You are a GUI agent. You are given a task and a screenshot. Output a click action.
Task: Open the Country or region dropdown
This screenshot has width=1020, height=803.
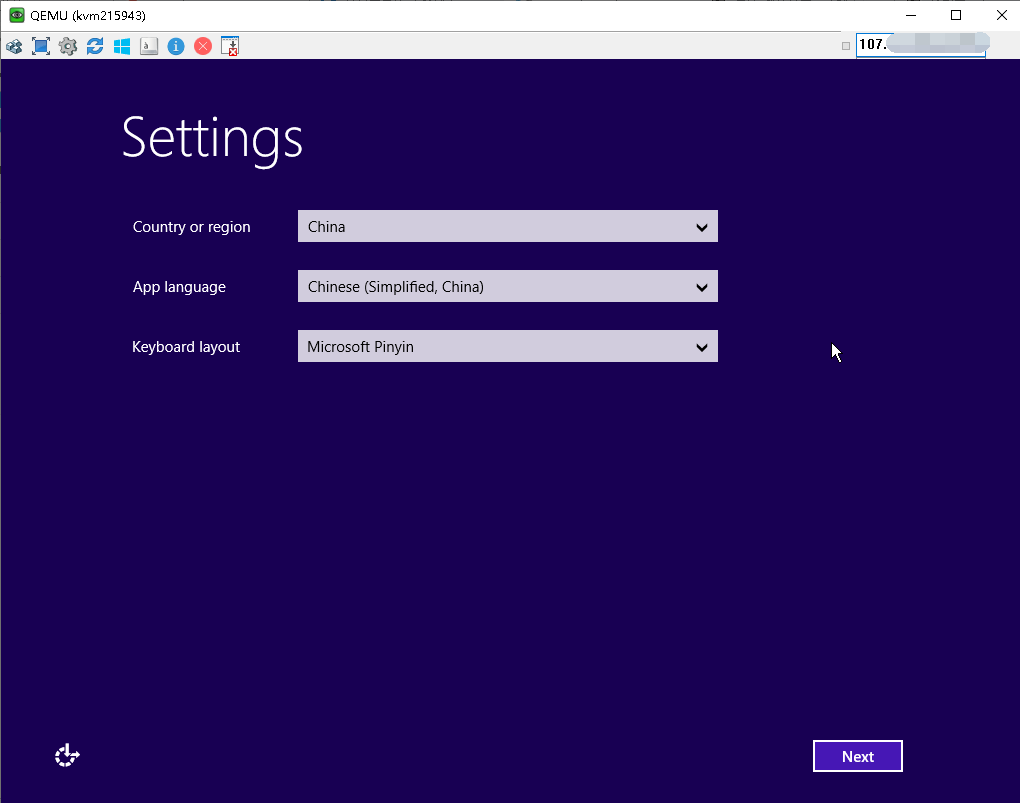pos(507,226)
